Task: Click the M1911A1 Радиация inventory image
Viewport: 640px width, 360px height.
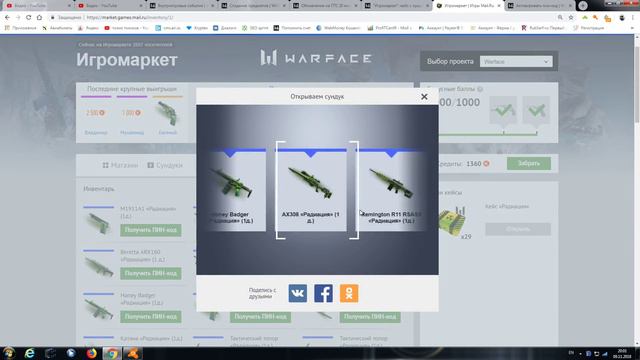Action: click(x=98, y=224)
